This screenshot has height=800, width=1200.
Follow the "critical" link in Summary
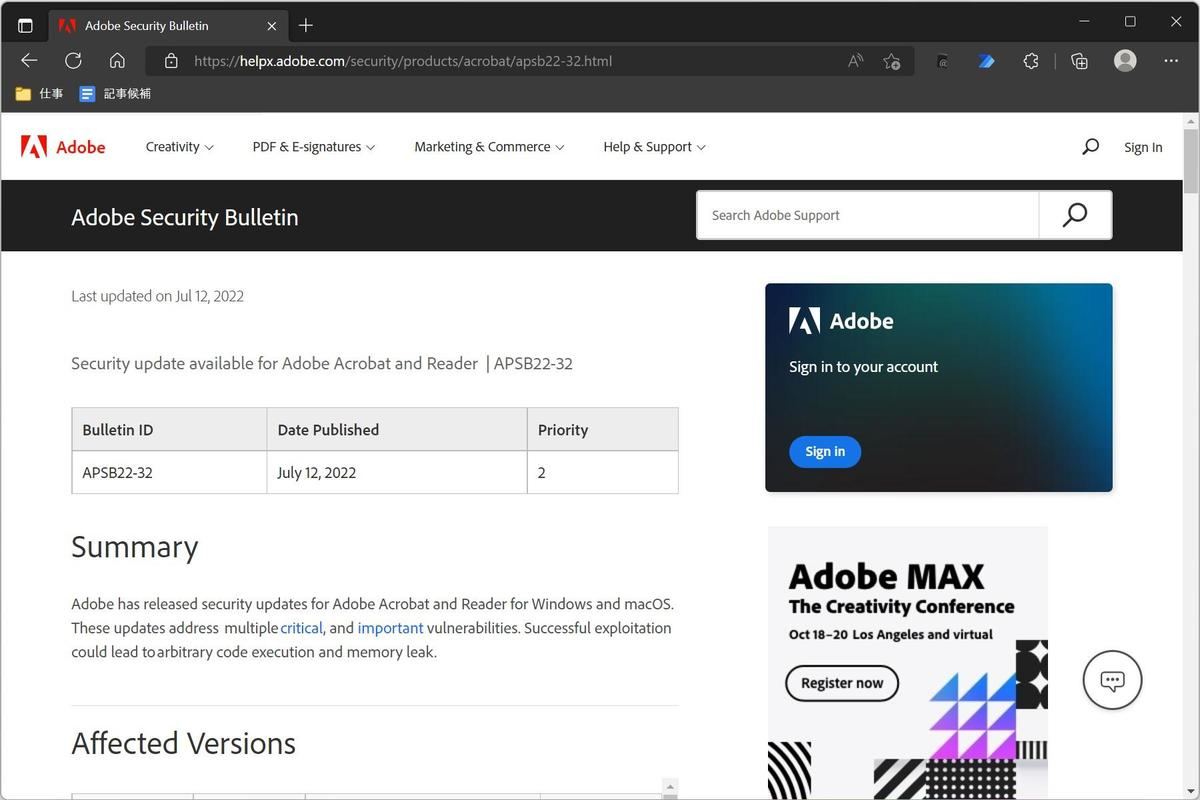tap(301, 628)
